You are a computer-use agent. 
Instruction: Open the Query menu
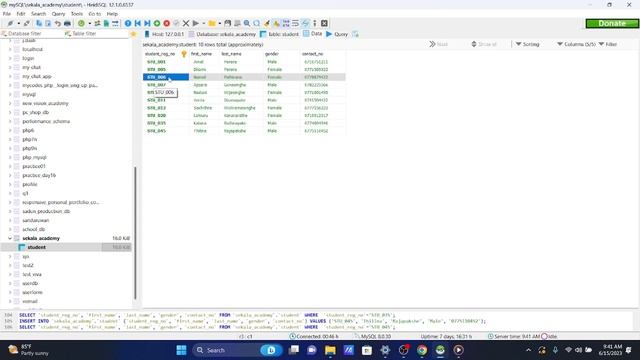coord(58,14)
